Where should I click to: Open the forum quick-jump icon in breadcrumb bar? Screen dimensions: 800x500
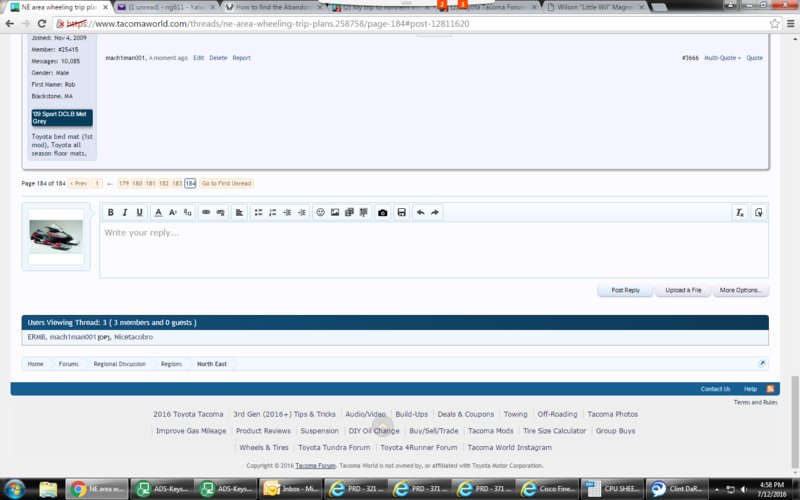762,363
